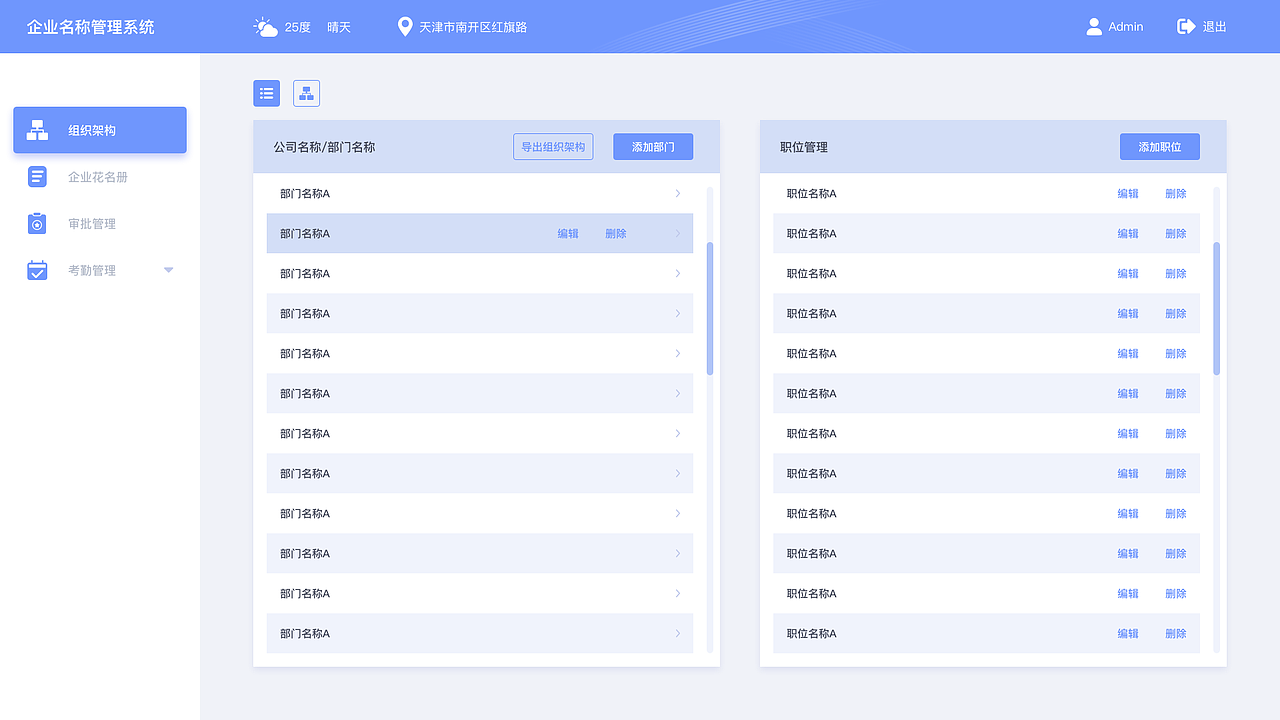The width and height of the screenshot is (1280, 720).
Task: Click the 25度 temperature text
Action: click(x=298, y=27)
